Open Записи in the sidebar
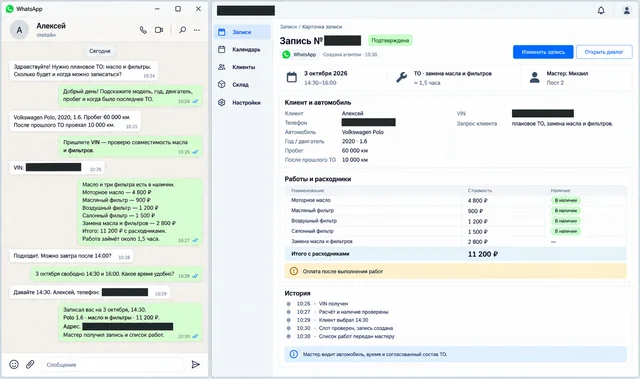 (242, 32)
